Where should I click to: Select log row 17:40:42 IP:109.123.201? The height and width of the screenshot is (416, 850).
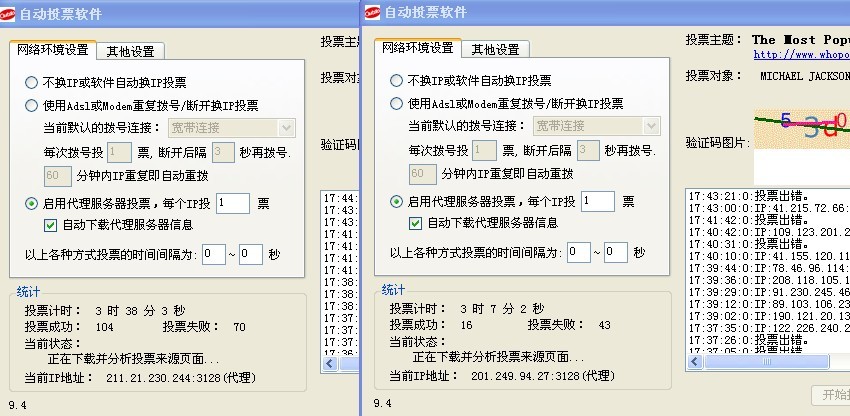769,232
